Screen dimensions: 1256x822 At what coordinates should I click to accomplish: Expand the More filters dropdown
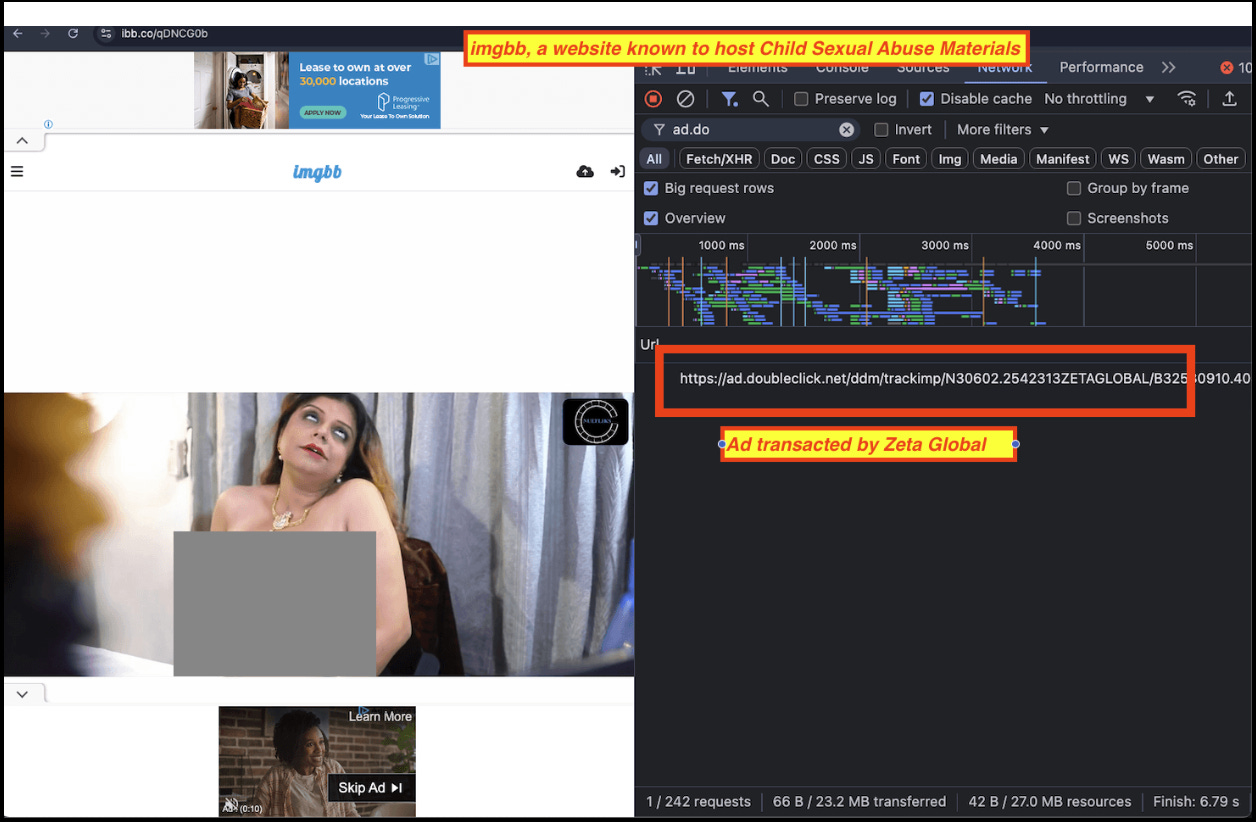click(x=1003, y=130)
